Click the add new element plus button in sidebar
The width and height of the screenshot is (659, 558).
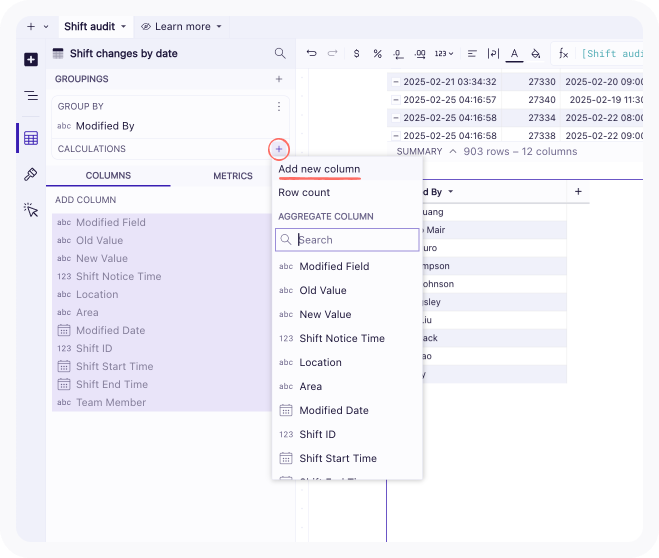31,59
